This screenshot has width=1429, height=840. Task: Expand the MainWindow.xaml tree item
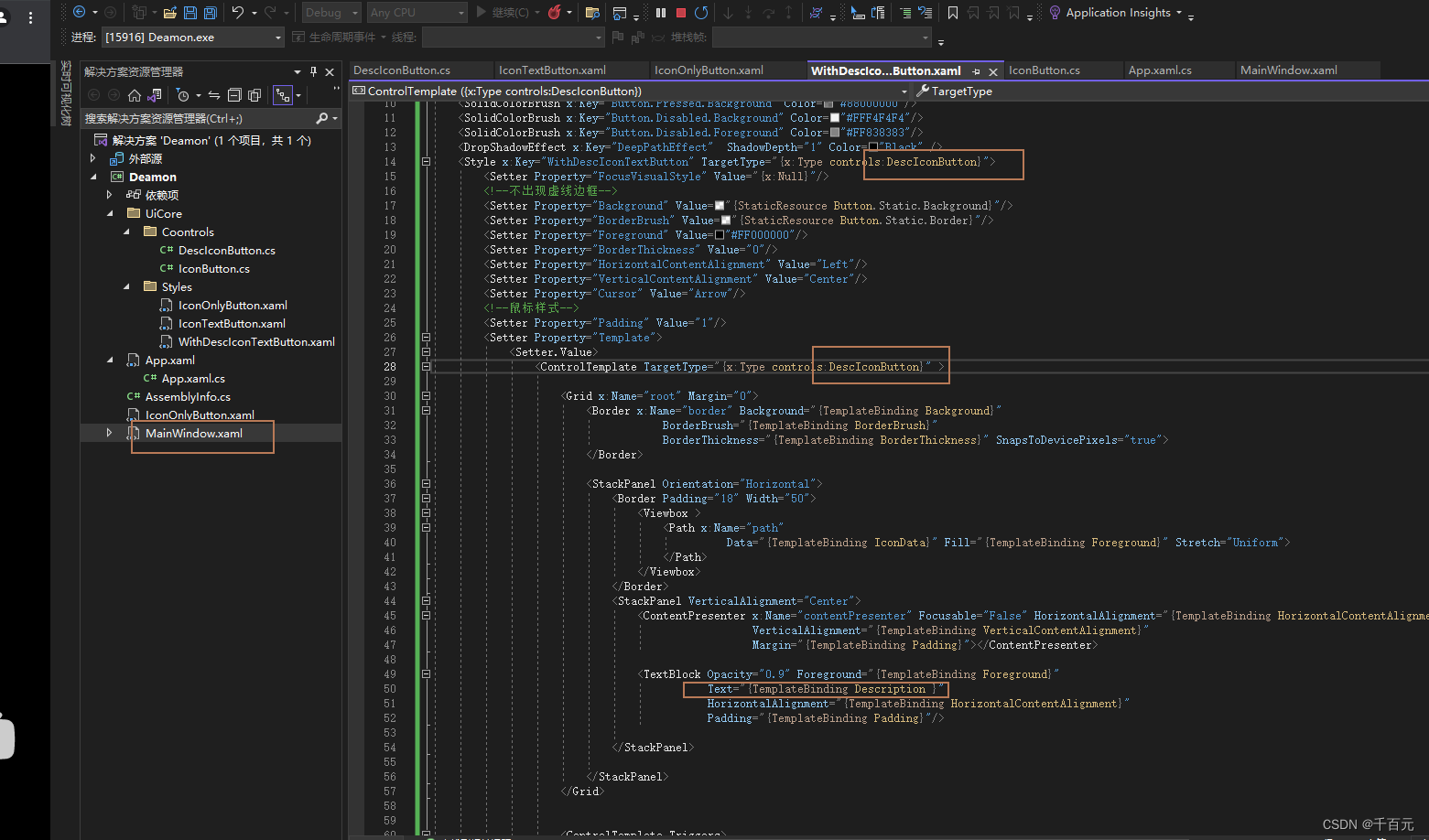pos(109,432)
